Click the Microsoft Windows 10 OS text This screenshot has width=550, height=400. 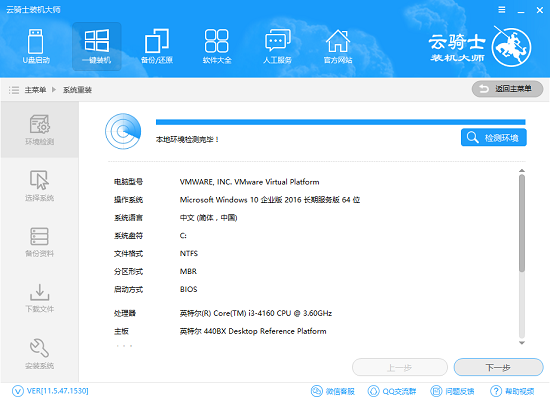270,200
